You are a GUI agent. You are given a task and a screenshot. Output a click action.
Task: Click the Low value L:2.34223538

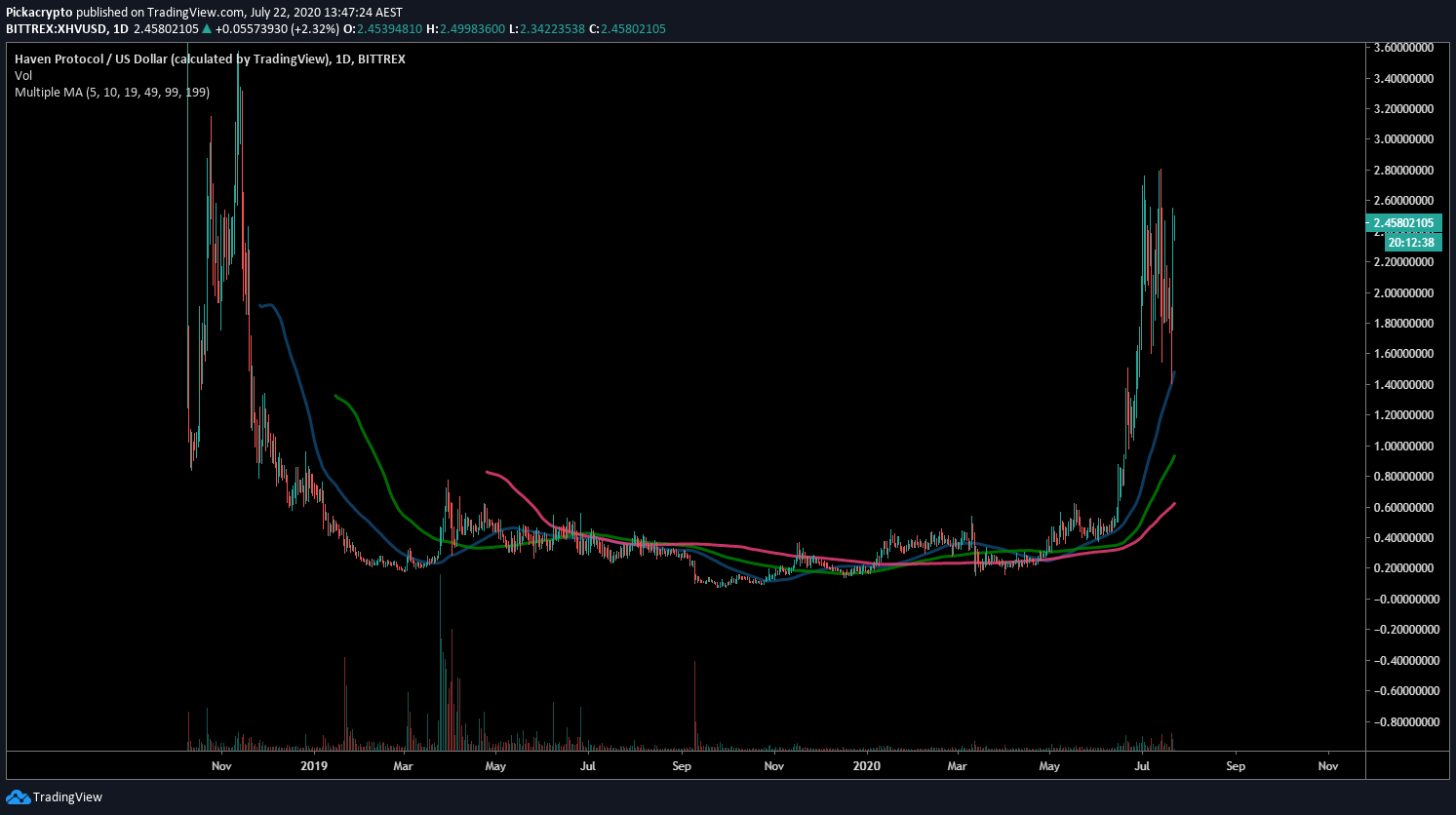(x=547, y=29)
